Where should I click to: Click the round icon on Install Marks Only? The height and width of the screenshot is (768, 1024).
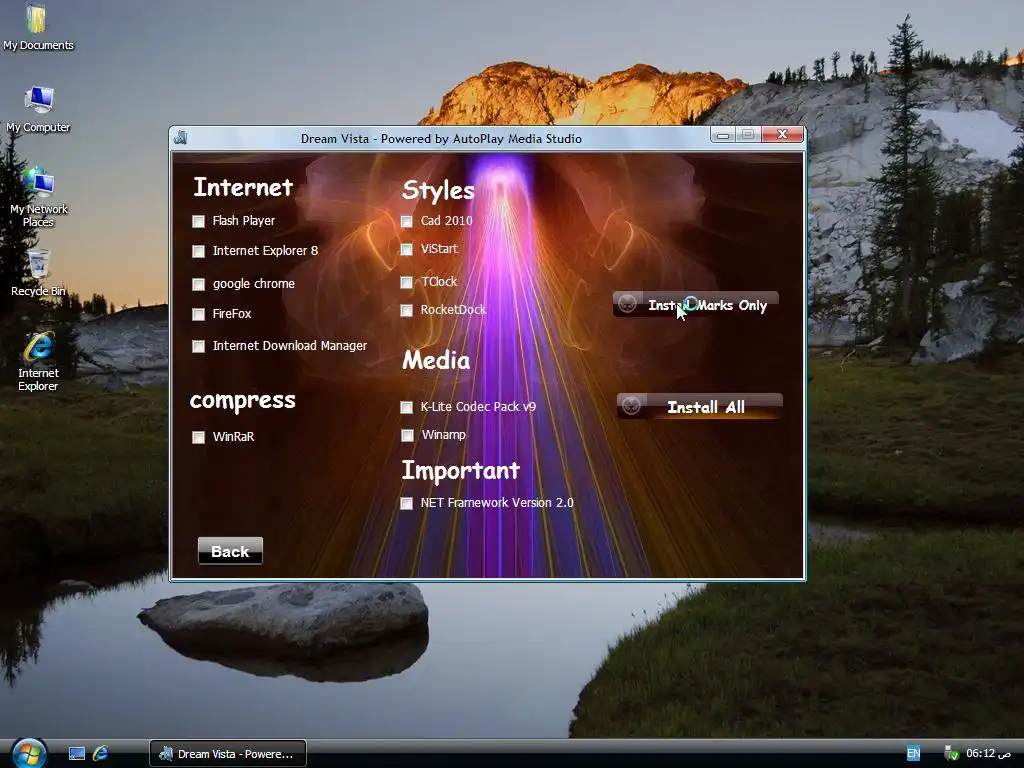click(x=628, y=304)
